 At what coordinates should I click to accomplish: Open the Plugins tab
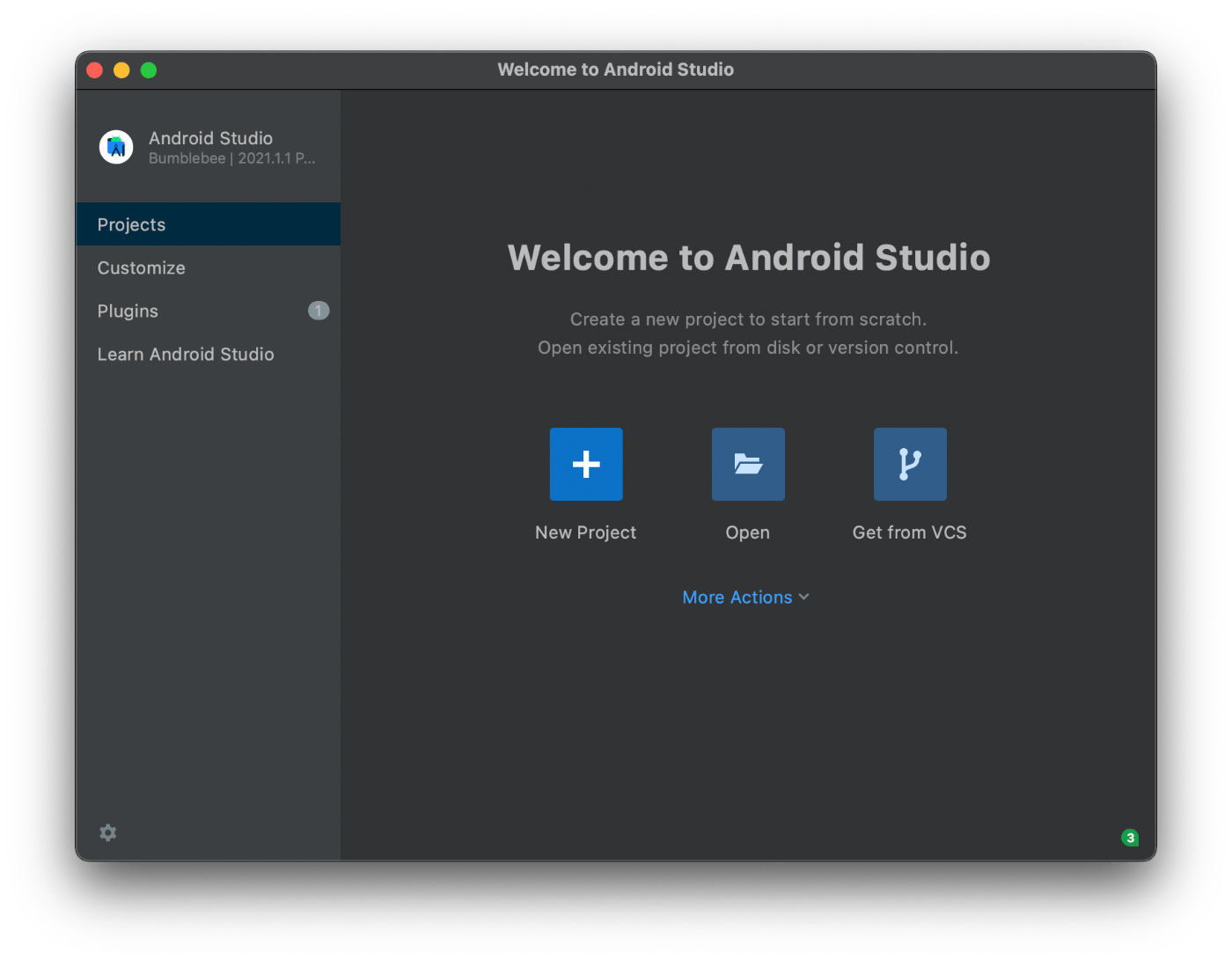pos(208,311)
